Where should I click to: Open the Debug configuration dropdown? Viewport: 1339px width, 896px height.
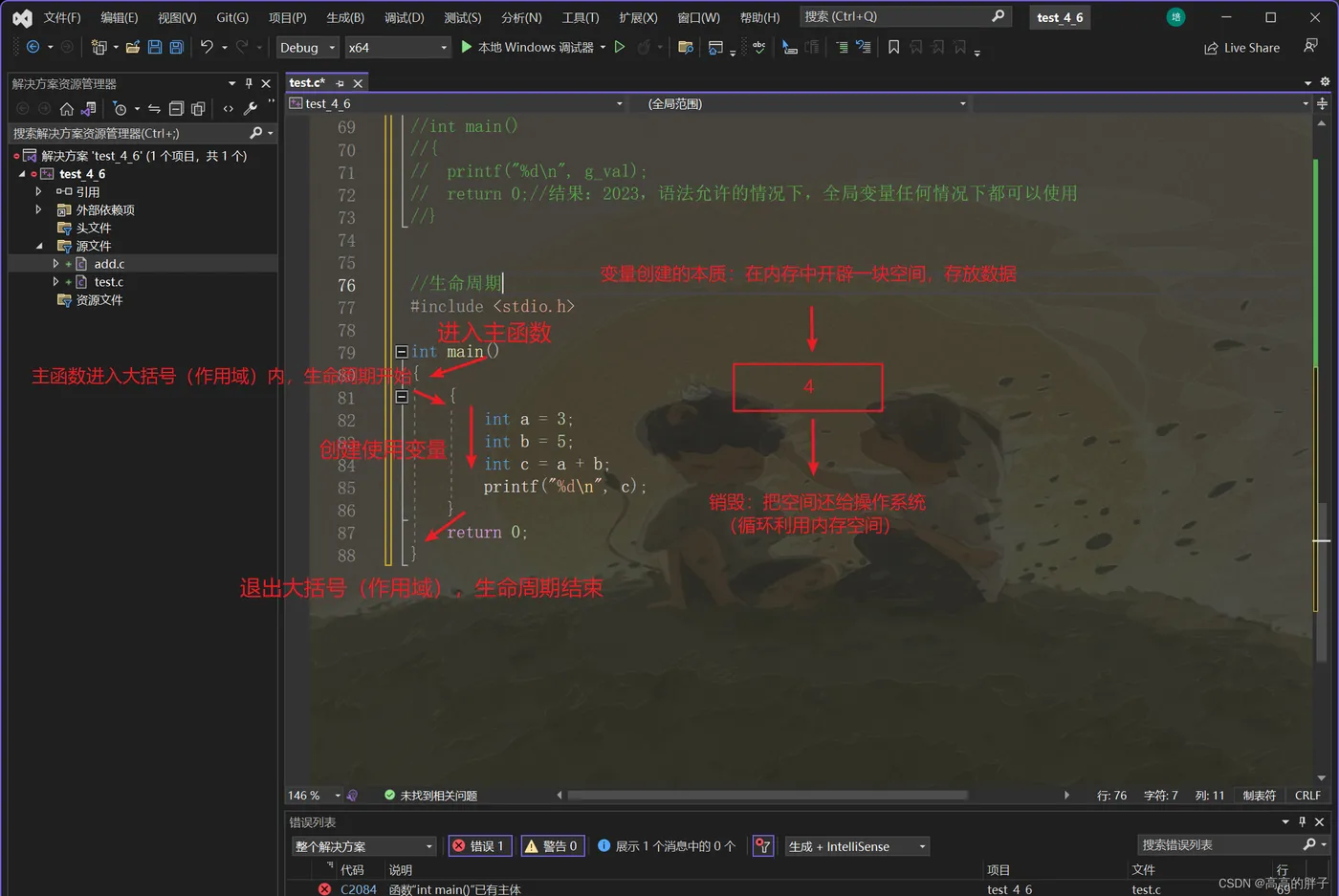307,47
